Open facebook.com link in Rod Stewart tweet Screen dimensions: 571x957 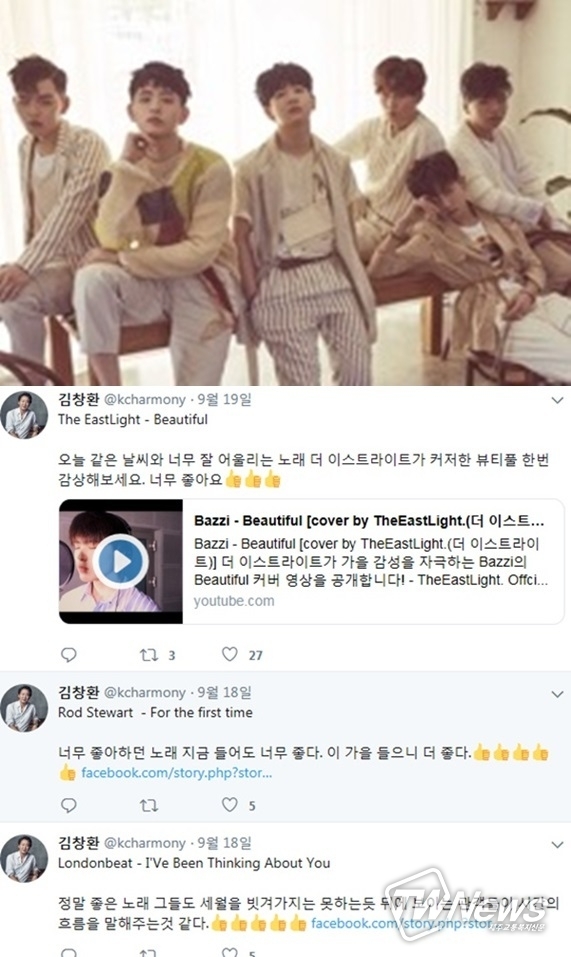click(x=177, y=773)
